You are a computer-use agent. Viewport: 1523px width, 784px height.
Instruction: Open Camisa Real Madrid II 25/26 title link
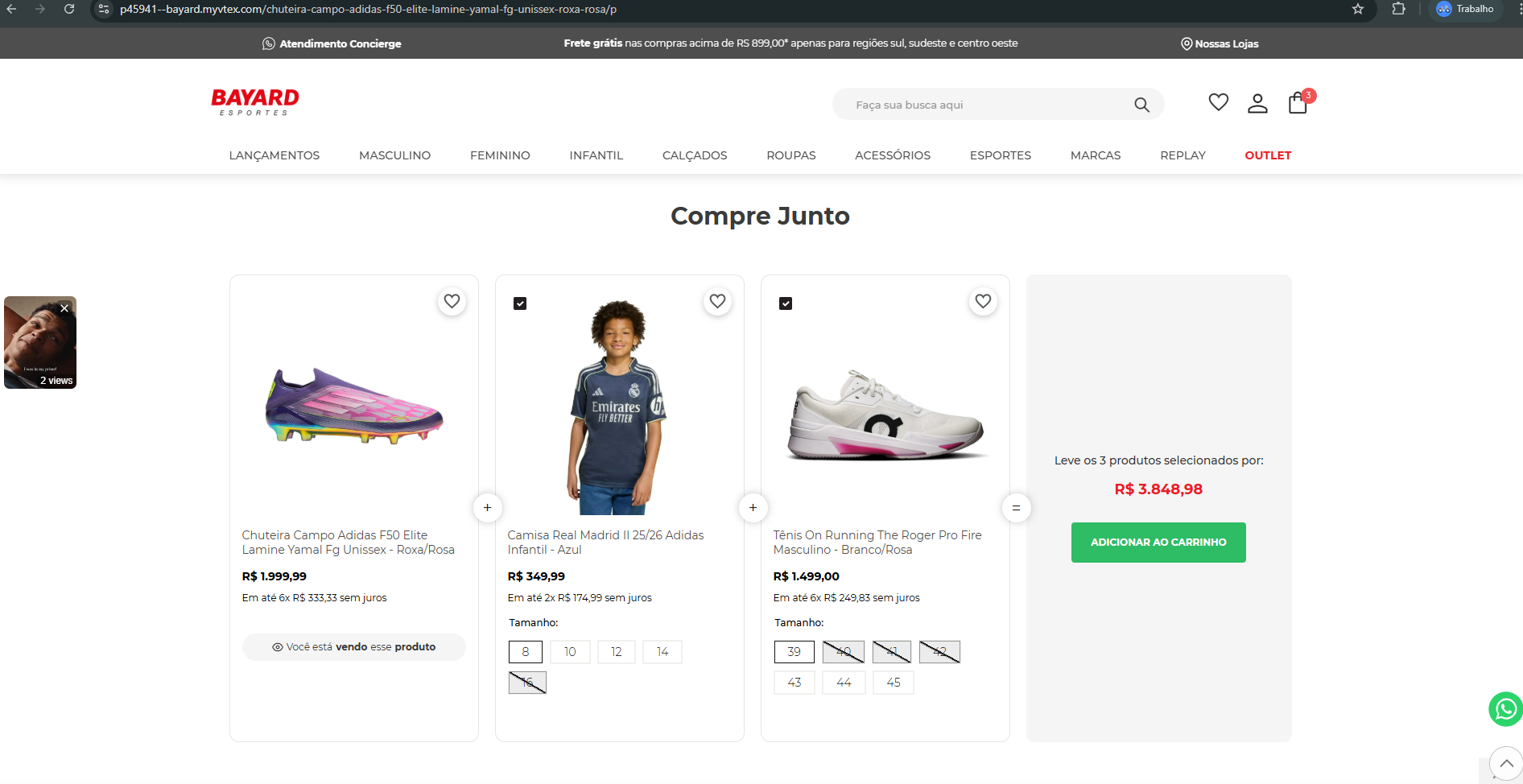(x=605, y=543)
